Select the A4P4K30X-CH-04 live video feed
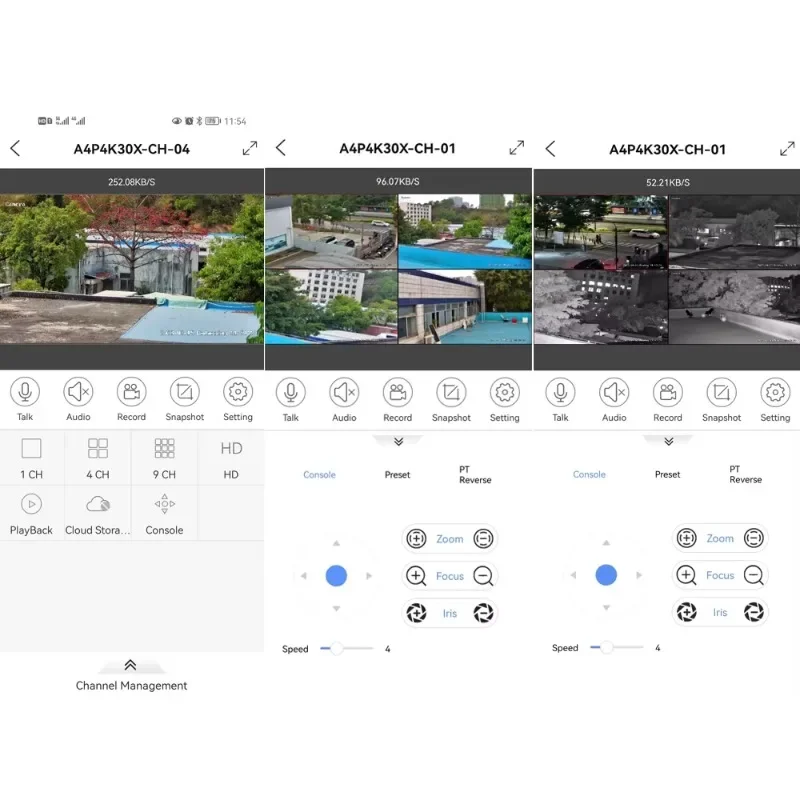 (132, 268)
